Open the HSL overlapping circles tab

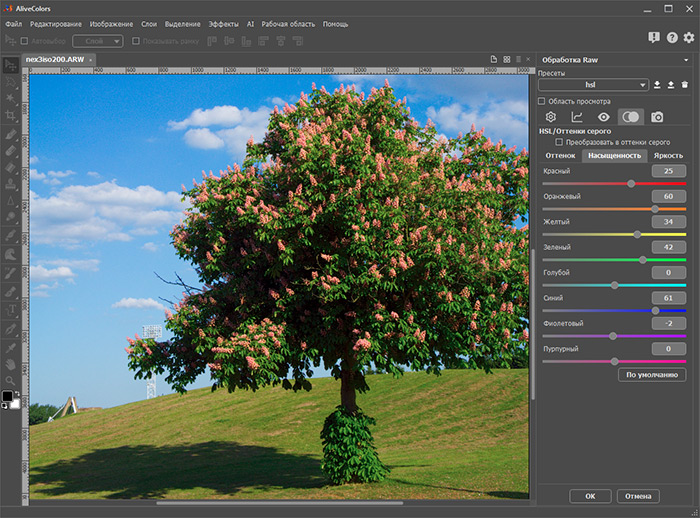pos(630,117)
